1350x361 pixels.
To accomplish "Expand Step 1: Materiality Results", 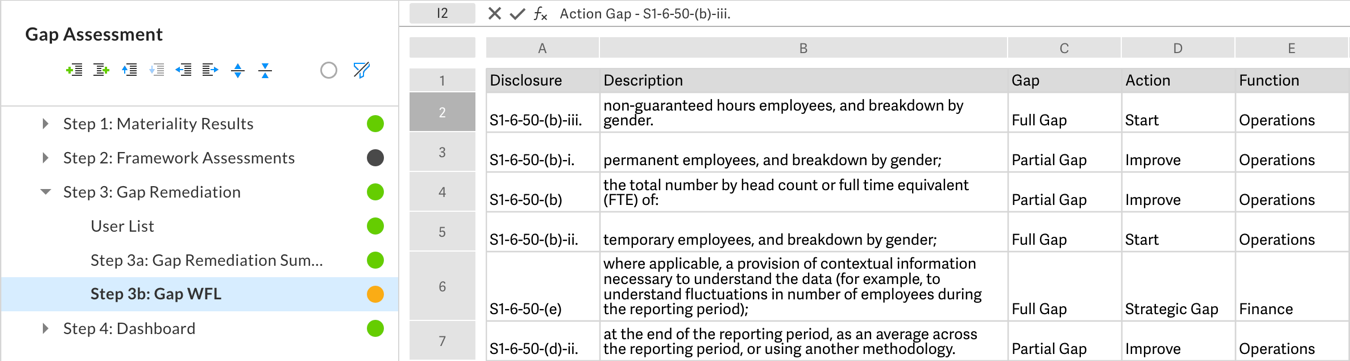I will click(45, 124).
